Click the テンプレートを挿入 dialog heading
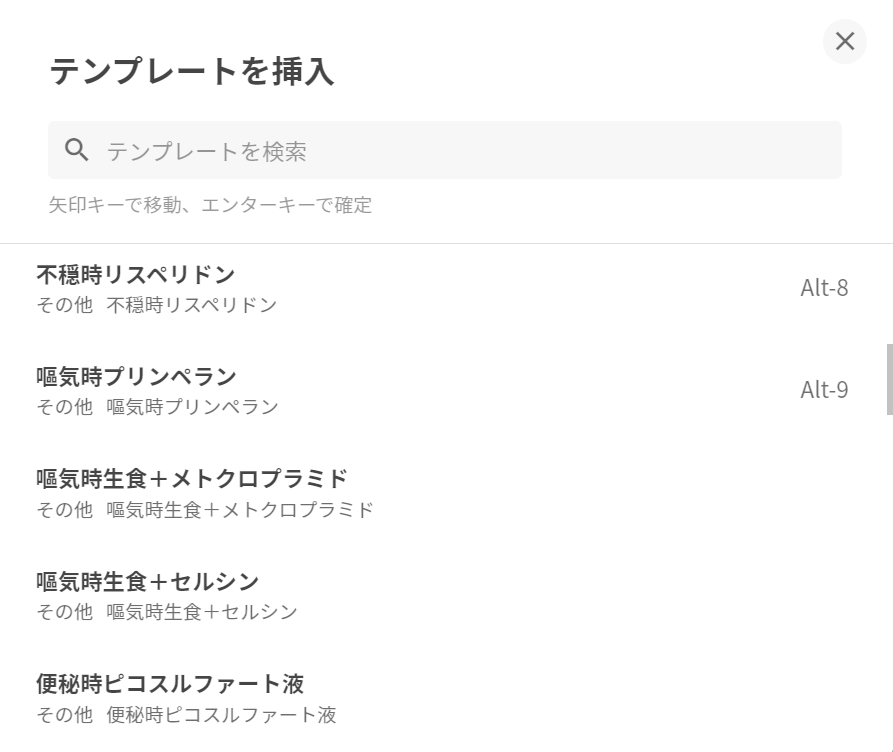Image resolution: width=893 pixels, height=752 pixels. pyautogui.click(x=192, y=72)
